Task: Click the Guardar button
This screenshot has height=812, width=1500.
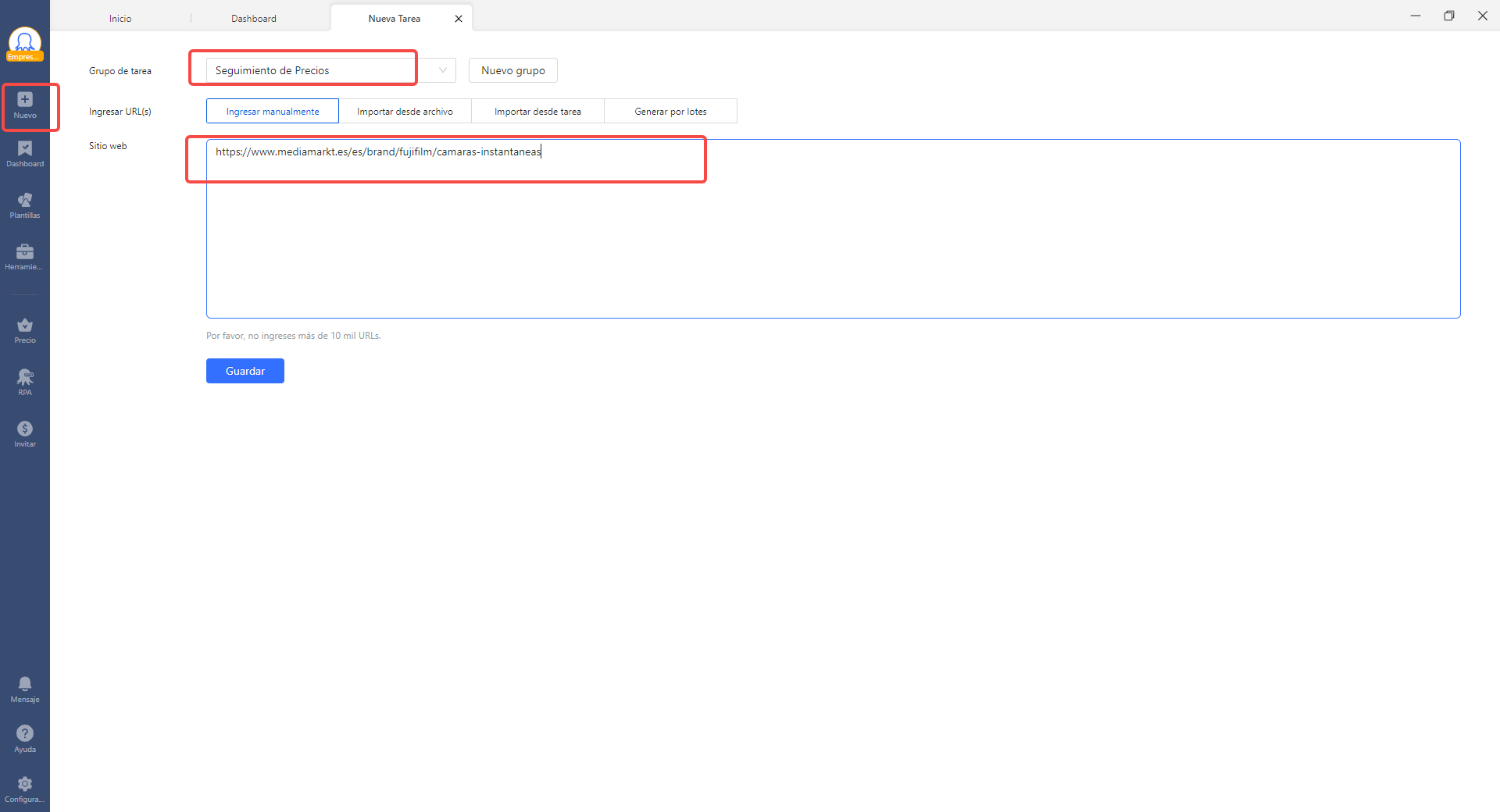Action: (245, 371)
